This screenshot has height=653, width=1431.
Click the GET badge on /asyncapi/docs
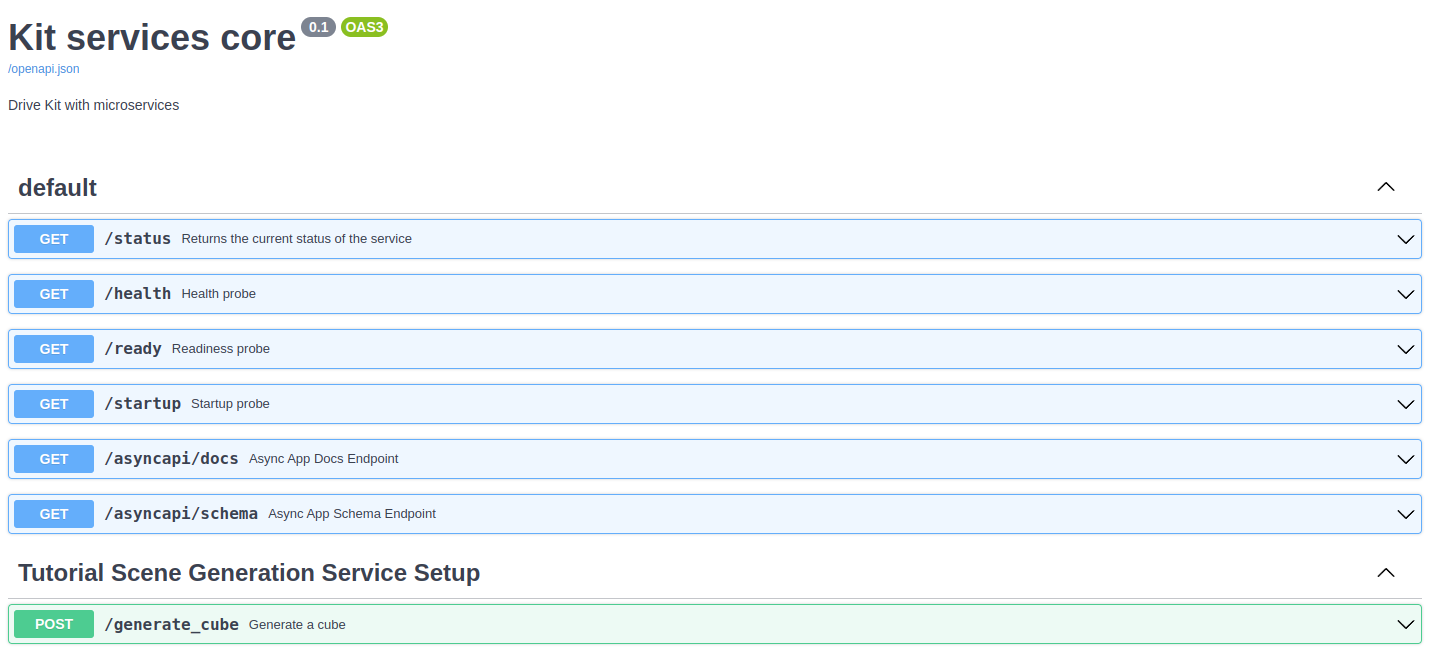[53, 458]
